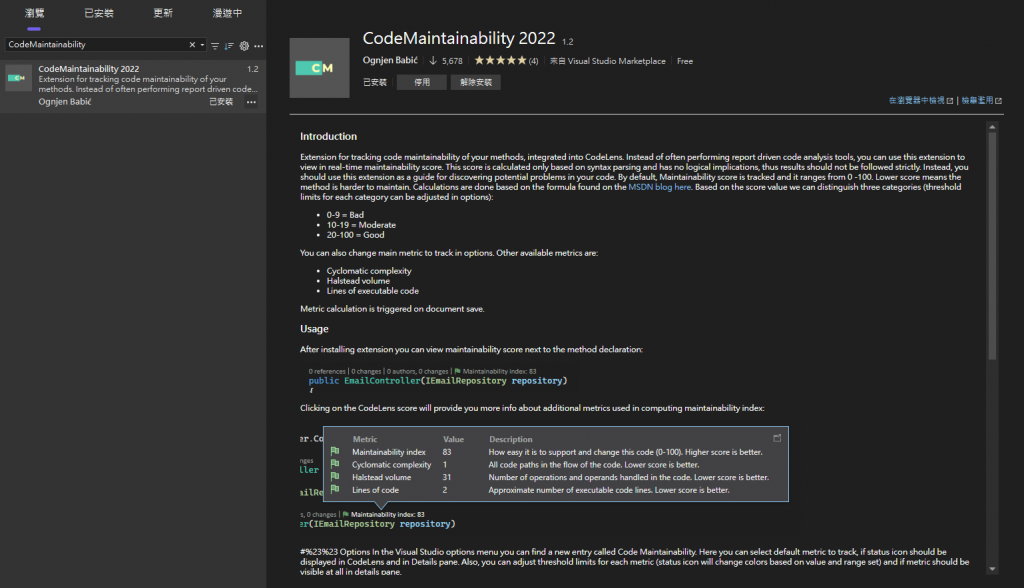Screen dimensions: 1024x588
Task: Click the '10-19 = Moderate' bullet
Action: [361, 225]
